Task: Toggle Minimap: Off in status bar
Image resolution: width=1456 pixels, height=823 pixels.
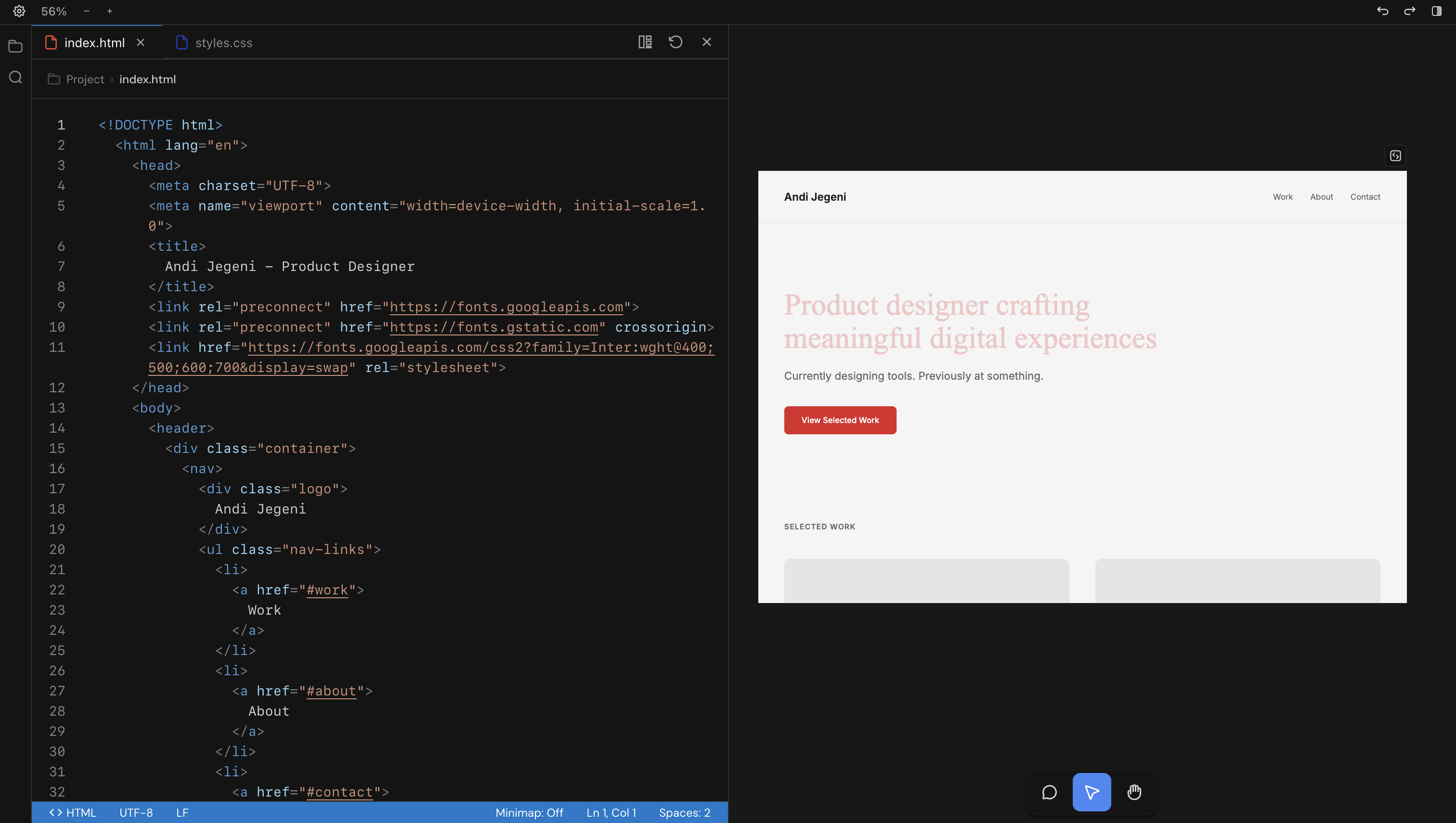Action: pos(529,812)
